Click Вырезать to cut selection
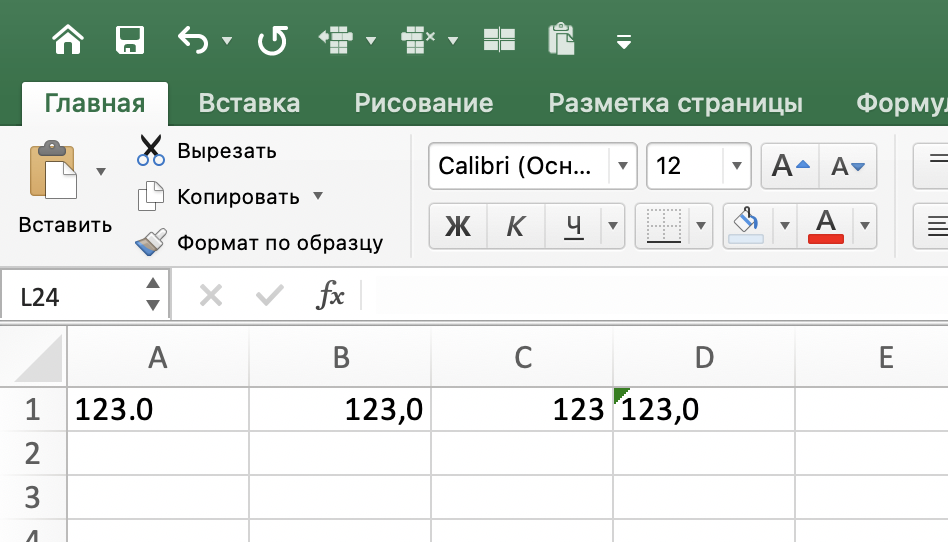 207,151
